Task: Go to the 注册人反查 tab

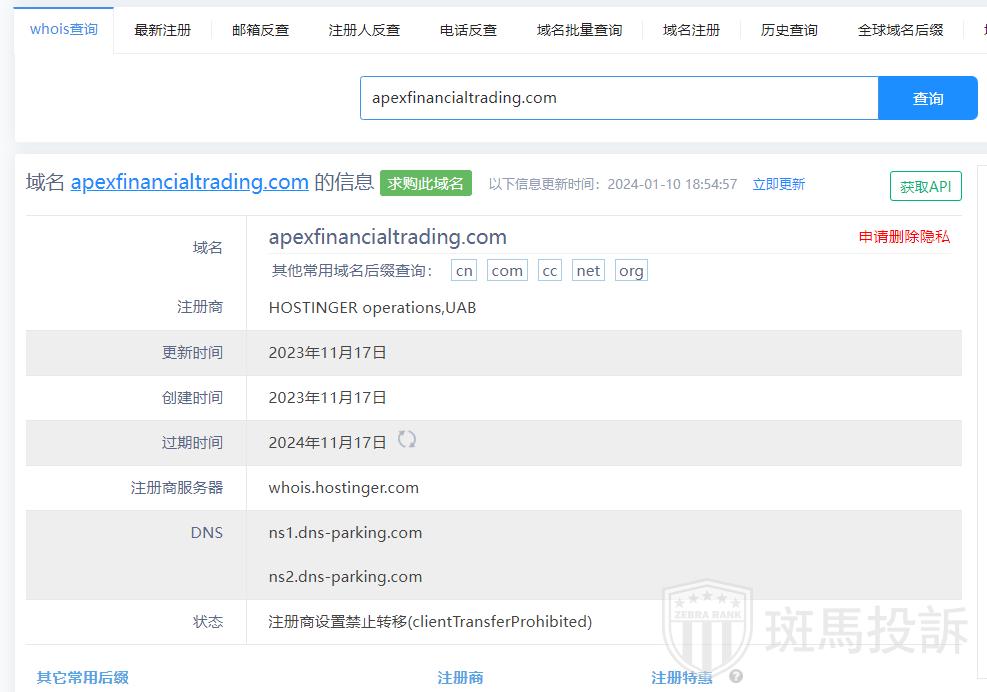Action: click(364, 30)
